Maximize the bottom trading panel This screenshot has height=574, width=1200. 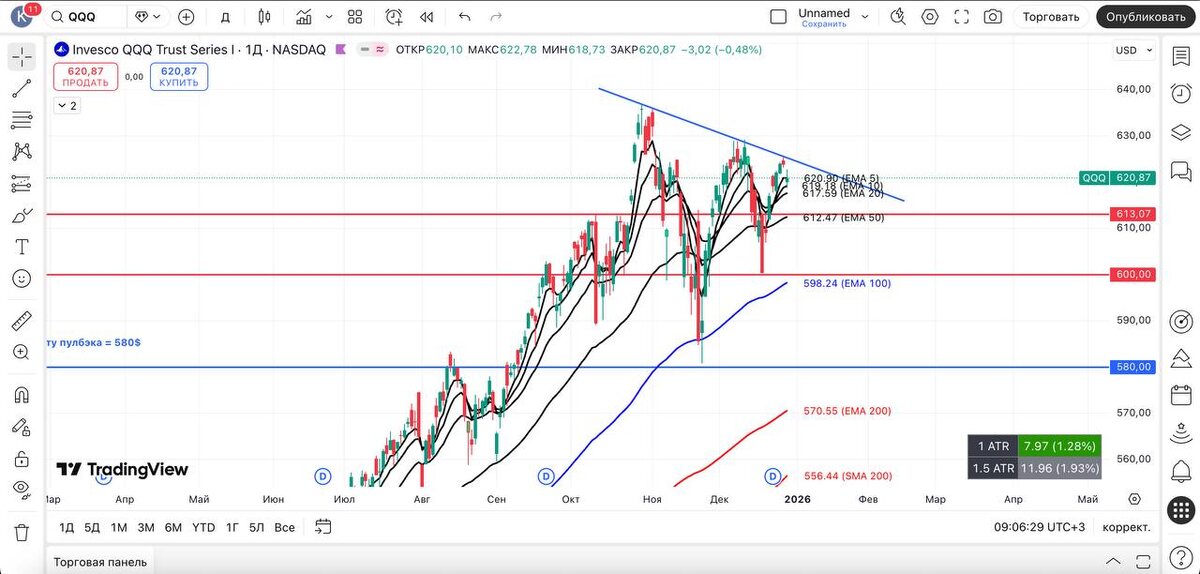(x=1143, y=562)
